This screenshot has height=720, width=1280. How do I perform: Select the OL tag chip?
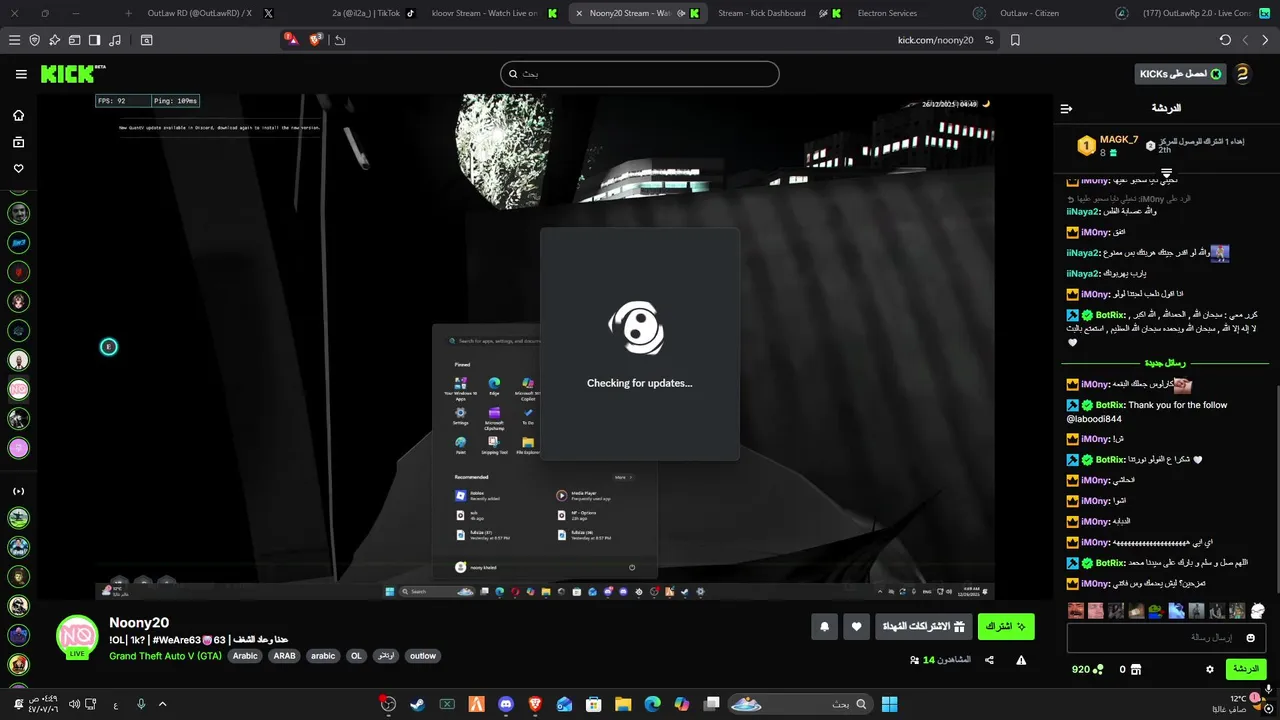tap(356, 656)
